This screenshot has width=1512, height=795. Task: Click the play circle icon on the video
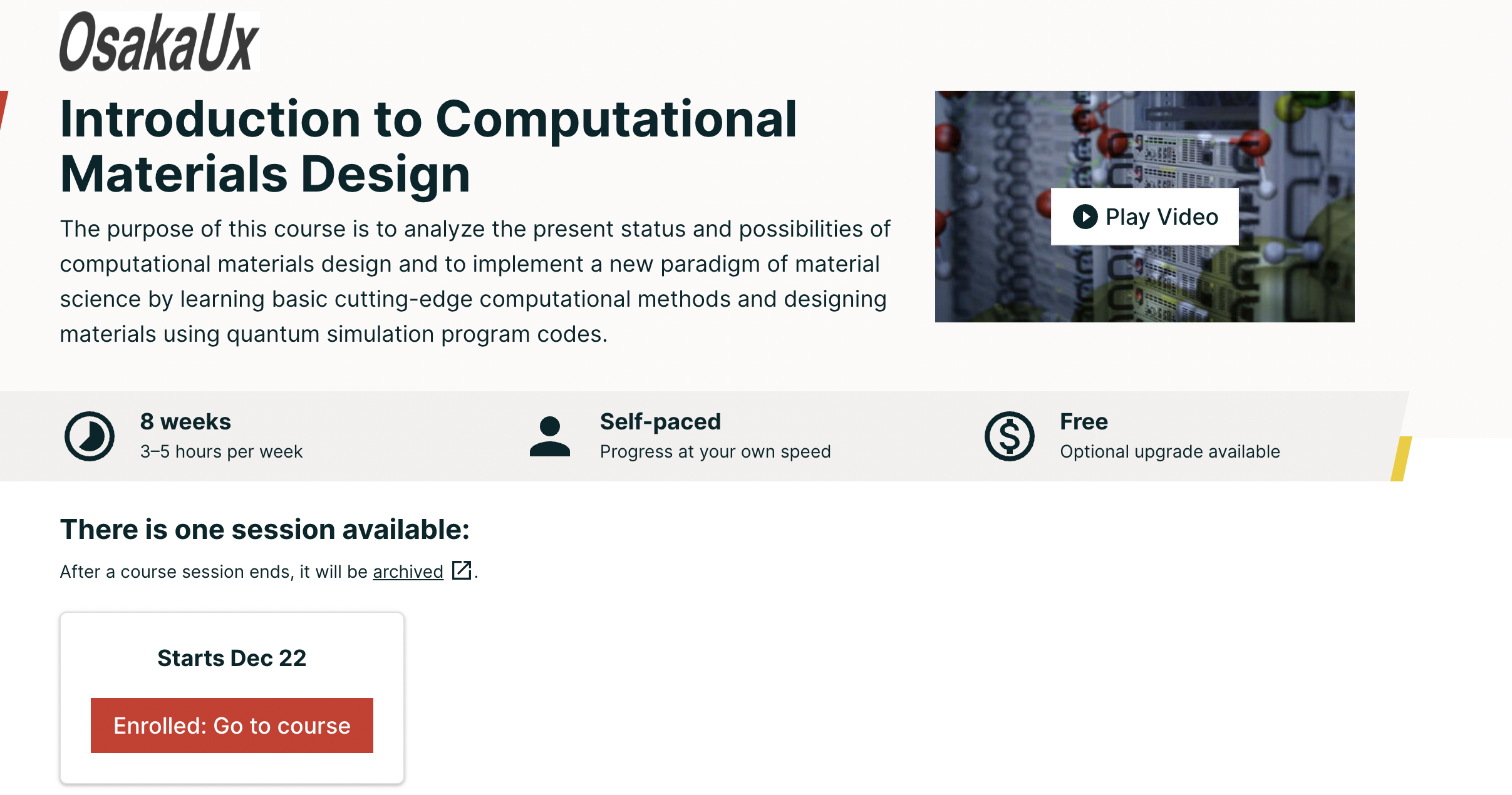(x=1085, y=217)
